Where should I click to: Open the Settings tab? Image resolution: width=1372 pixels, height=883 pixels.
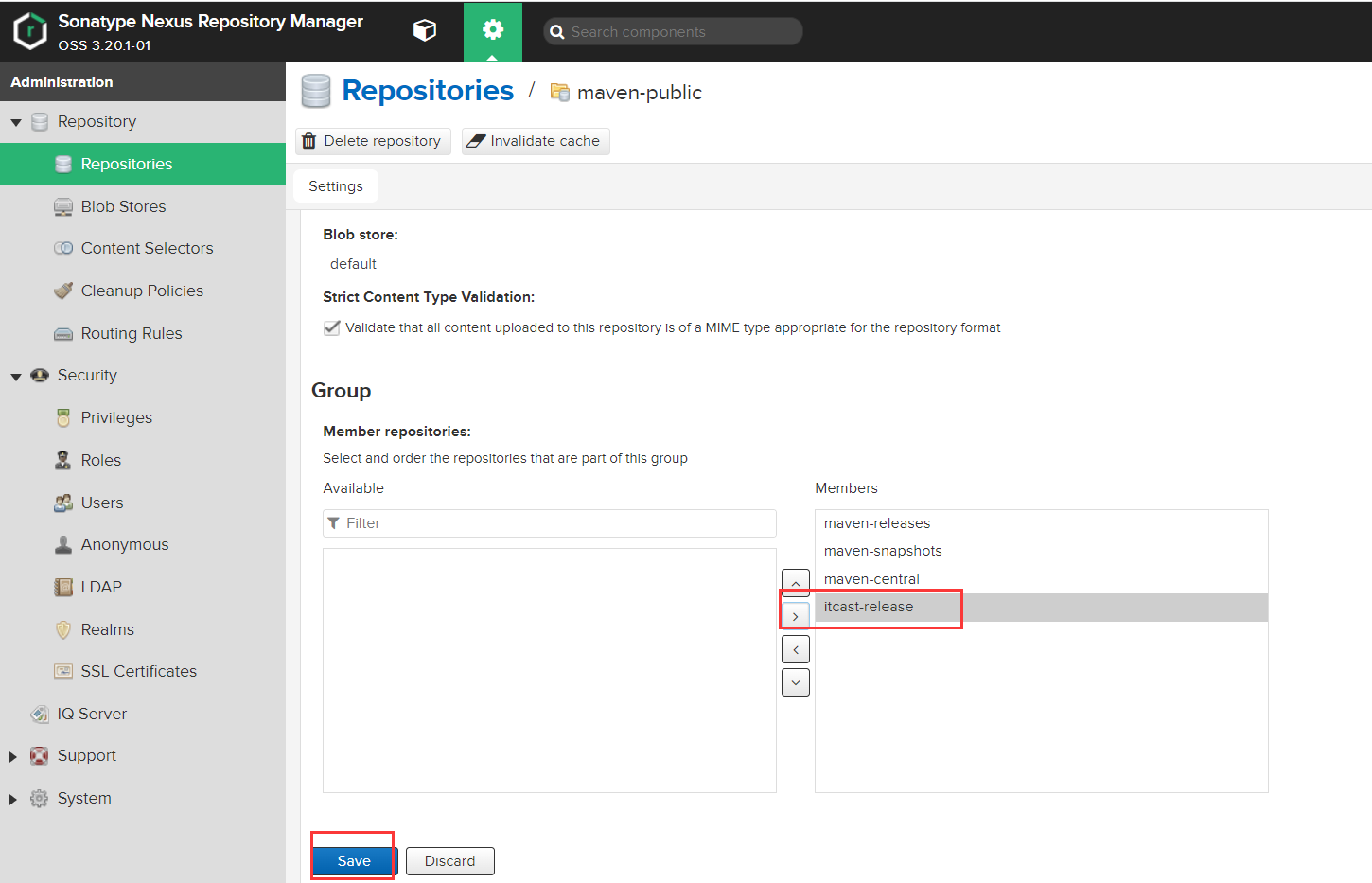click(x=336, y=186)
